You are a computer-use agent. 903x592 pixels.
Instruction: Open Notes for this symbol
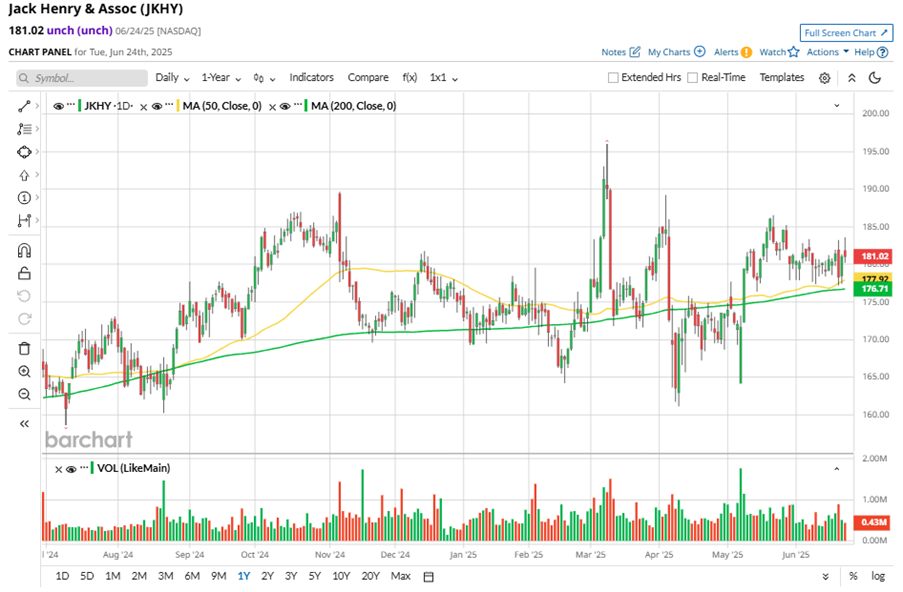tap(621, 52)
